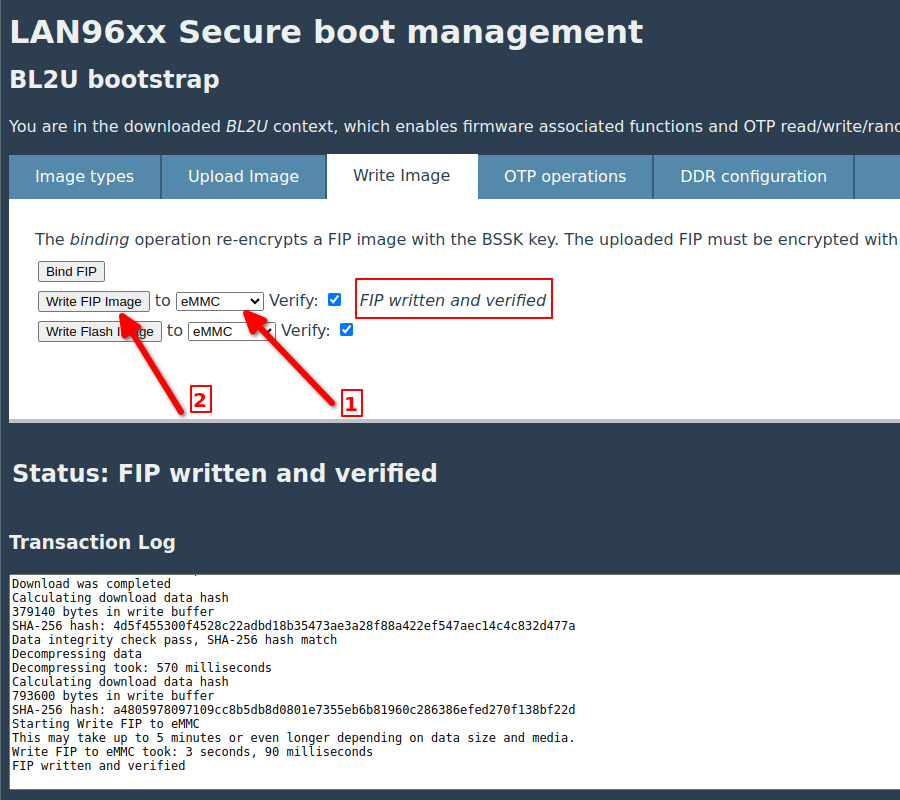Screen dimensions: 900x800
Task: Click the 'Transaction Log' heading
Action: coord(92,542)
